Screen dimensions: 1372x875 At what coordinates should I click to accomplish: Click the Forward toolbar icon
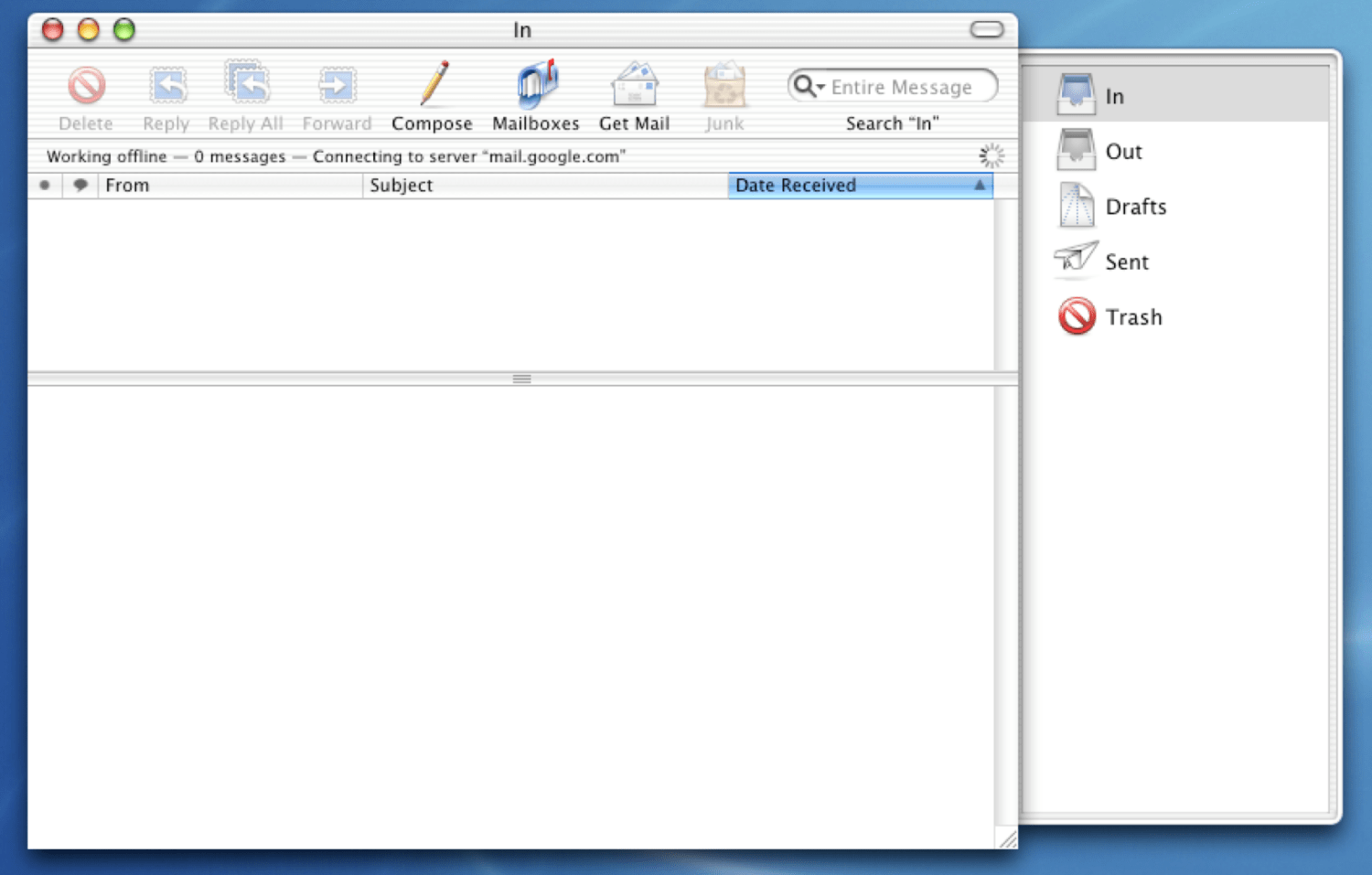click(x=337, y=86)
